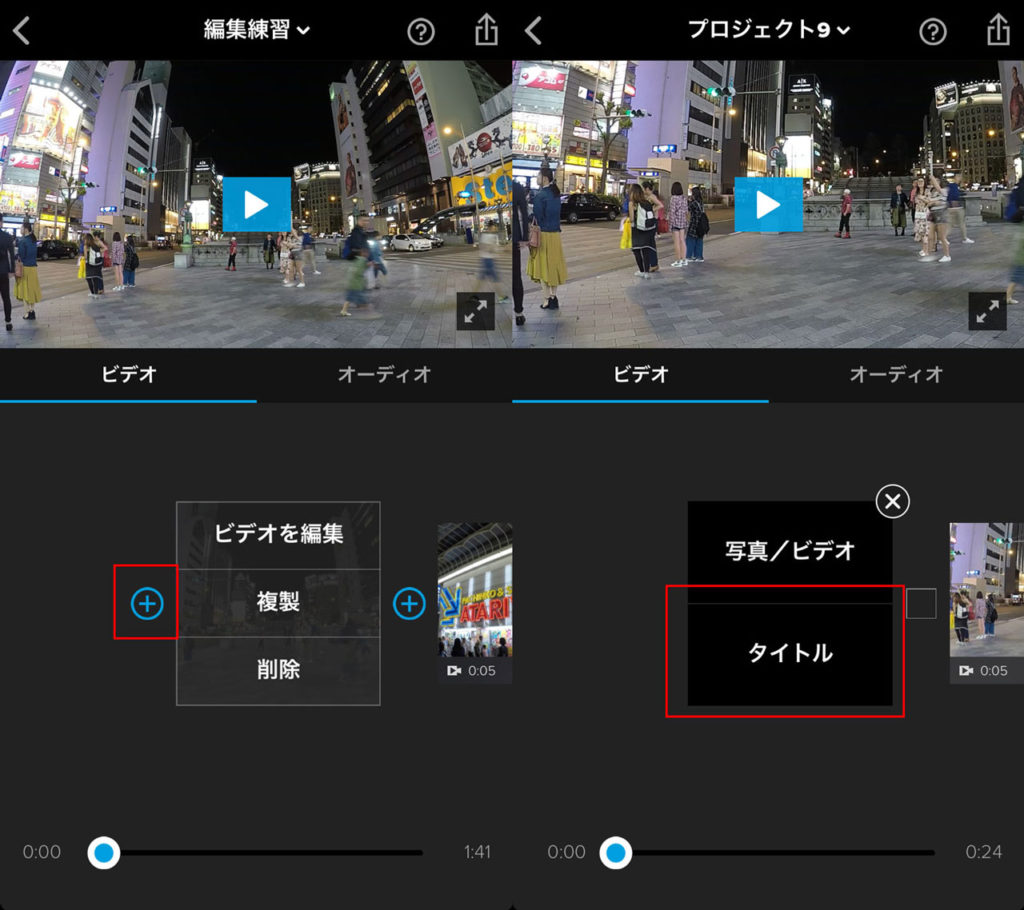1024x910 pixels.
Task: Open help in the プロジェクト9 screen
Action: point(932,31)
